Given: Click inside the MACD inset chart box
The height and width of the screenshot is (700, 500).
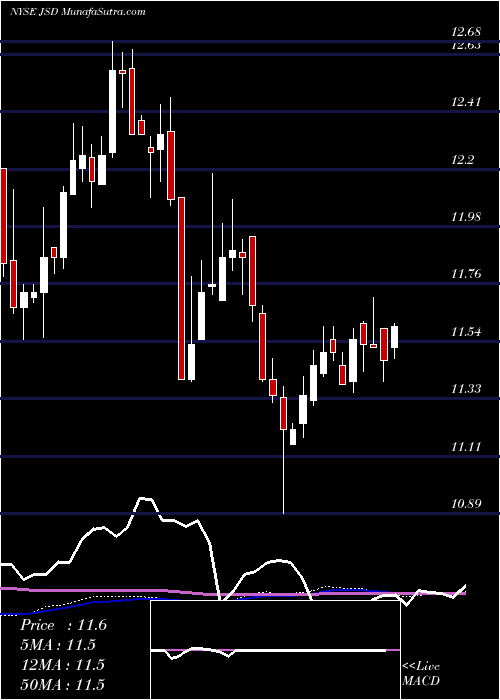Looking at the screenshot, I should click(x=275, y=650).
